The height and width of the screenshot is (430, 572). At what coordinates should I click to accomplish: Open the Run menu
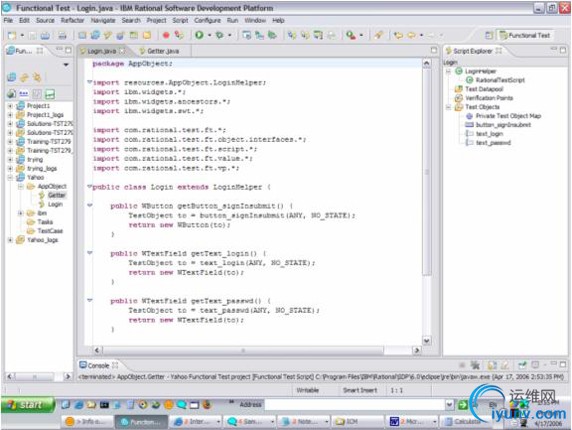(x=232, y=20)
